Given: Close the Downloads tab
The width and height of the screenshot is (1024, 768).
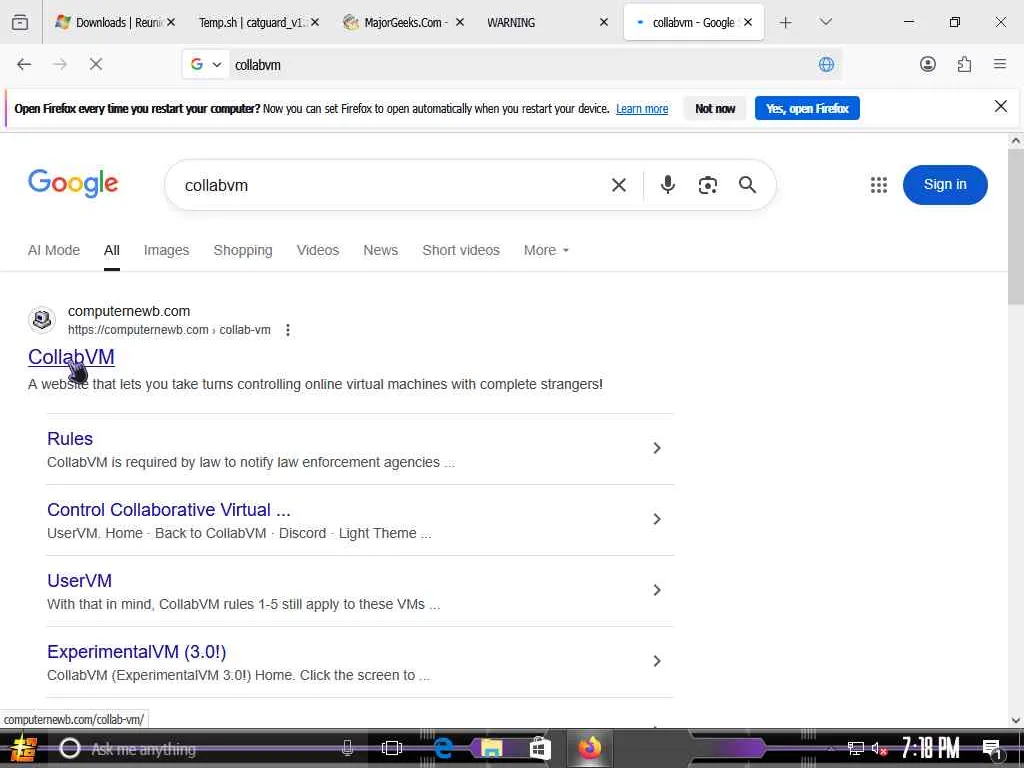Looking at the screenshot, I should 170,22.
